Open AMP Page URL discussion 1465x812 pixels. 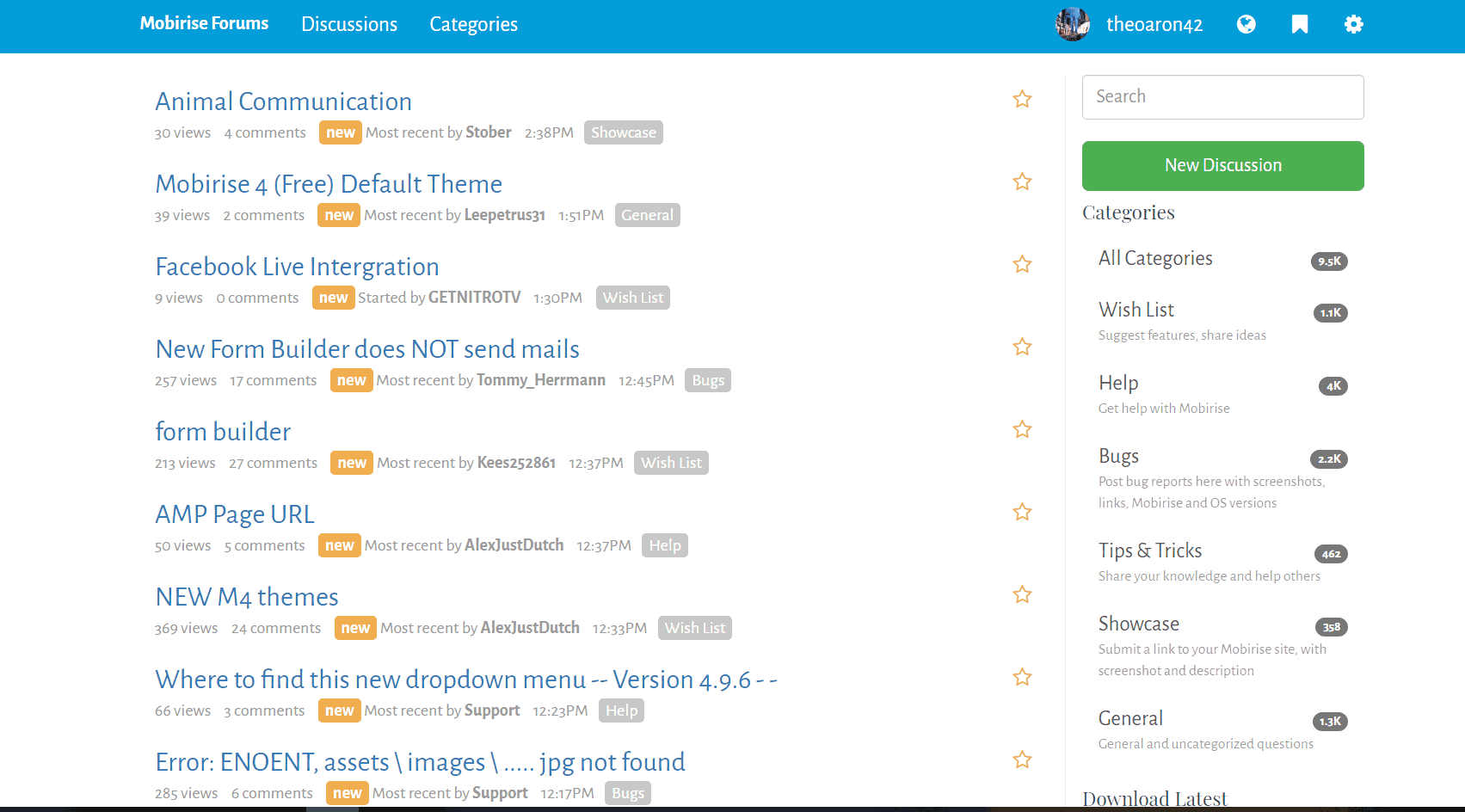(235, 514)
